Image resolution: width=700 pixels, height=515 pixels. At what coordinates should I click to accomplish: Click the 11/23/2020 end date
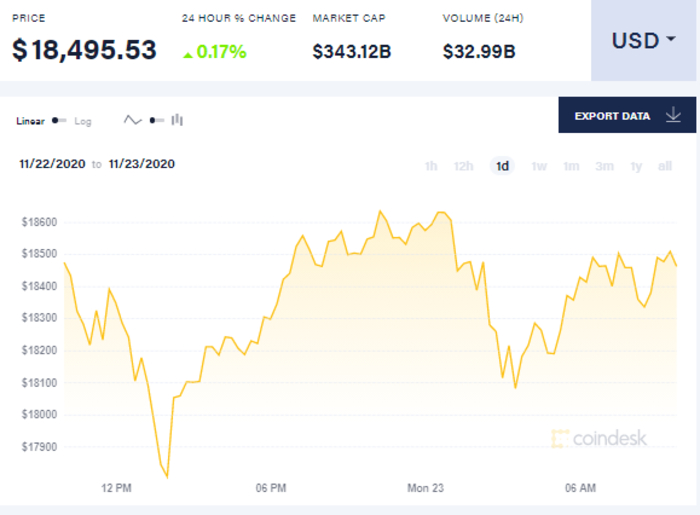click(141, 164)
